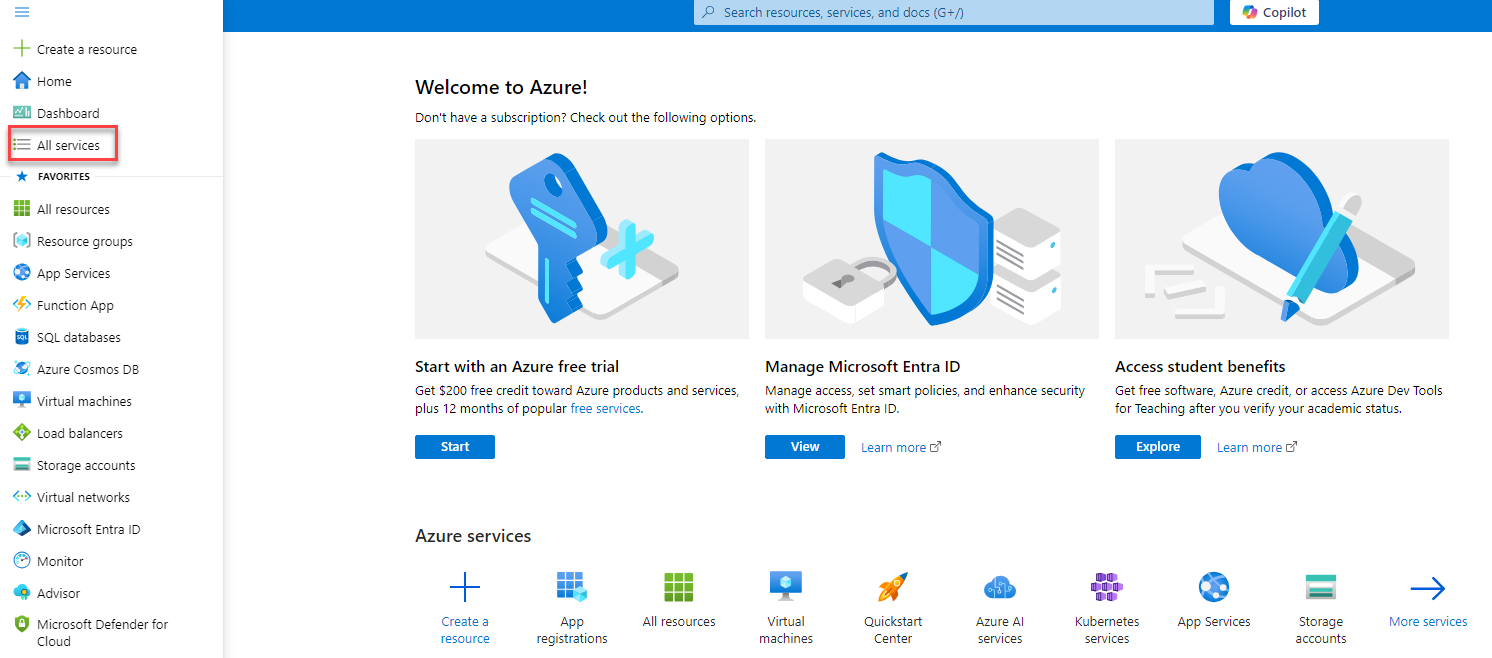Expand More services arrow
This screenshot has height=658, width=1492.
(1427, 589)
